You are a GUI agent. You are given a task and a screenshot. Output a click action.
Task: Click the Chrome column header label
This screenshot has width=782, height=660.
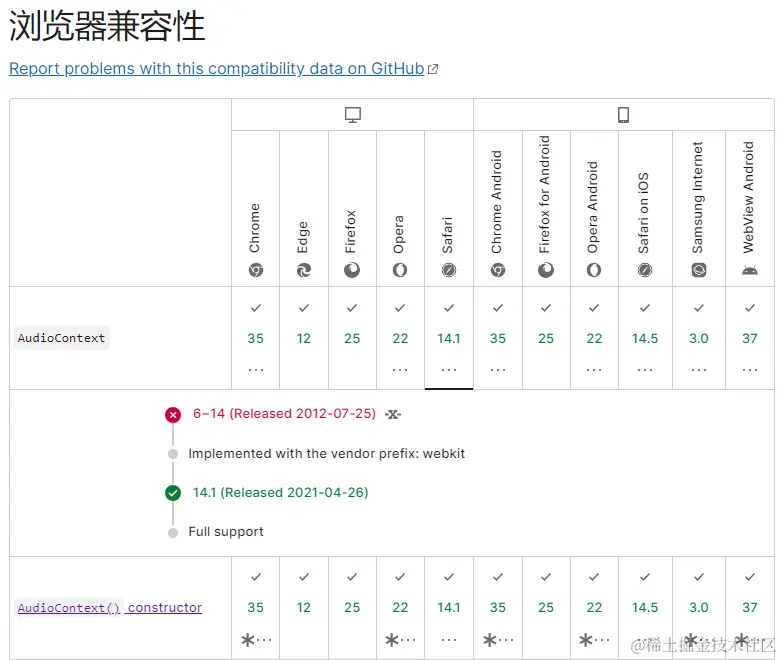[x=255, y=228]
